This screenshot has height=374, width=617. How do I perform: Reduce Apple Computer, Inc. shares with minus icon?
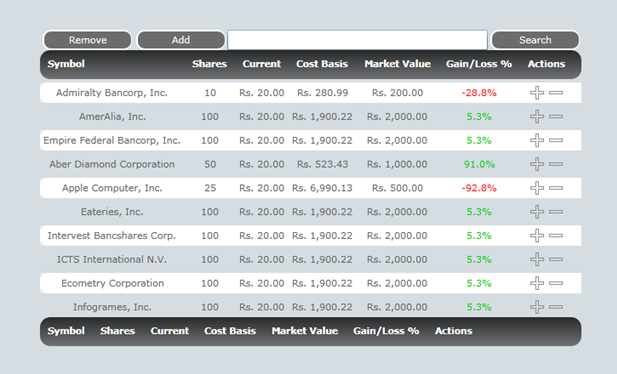click(x=556, y=188)
